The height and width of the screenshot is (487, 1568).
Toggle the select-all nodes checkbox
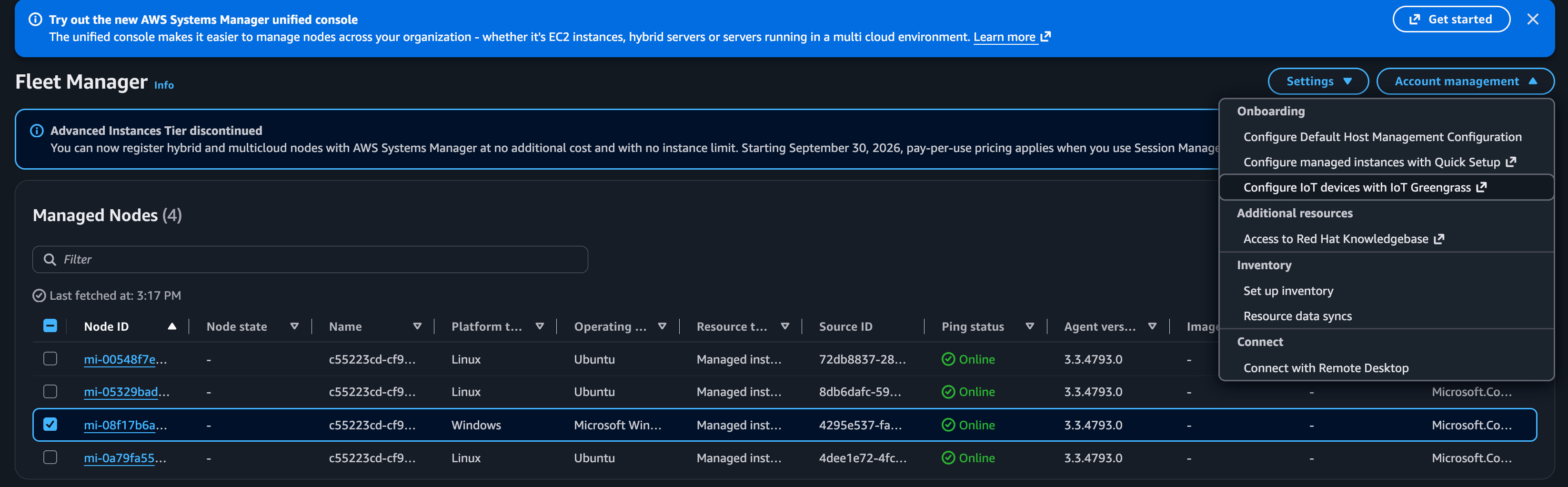coord(50,326)
